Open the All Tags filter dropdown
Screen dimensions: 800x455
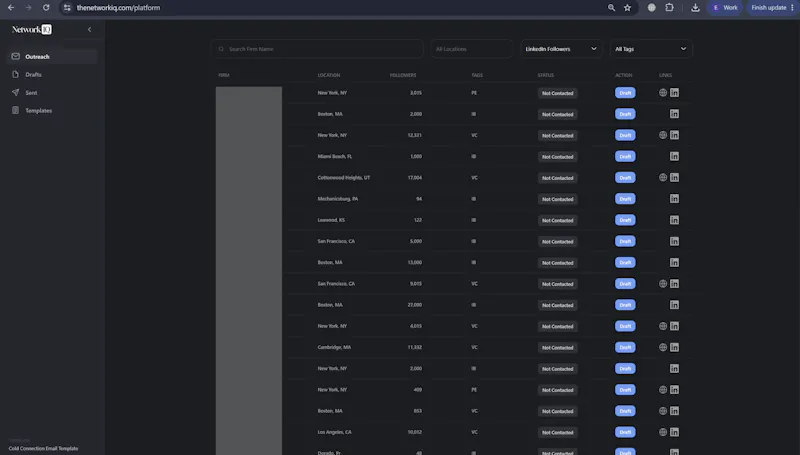[651, 49]
